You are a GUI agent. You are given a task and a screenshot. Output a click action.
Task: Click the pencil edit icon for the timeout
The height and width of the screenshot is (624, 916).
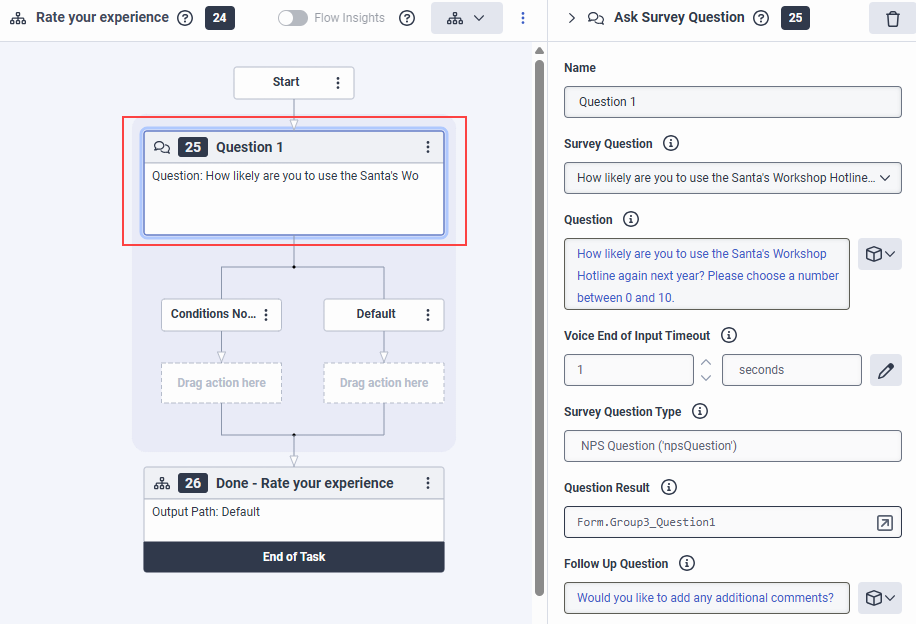(x=885, y=370)
